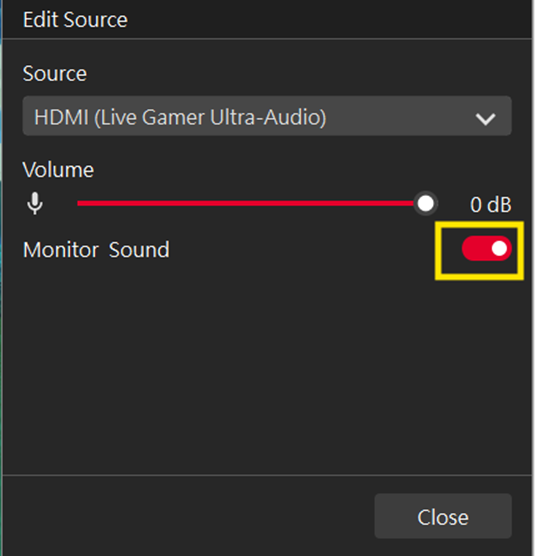
Task: Close the Edit Source dialog
Action: pyautogui.click(x=443, y=516)
